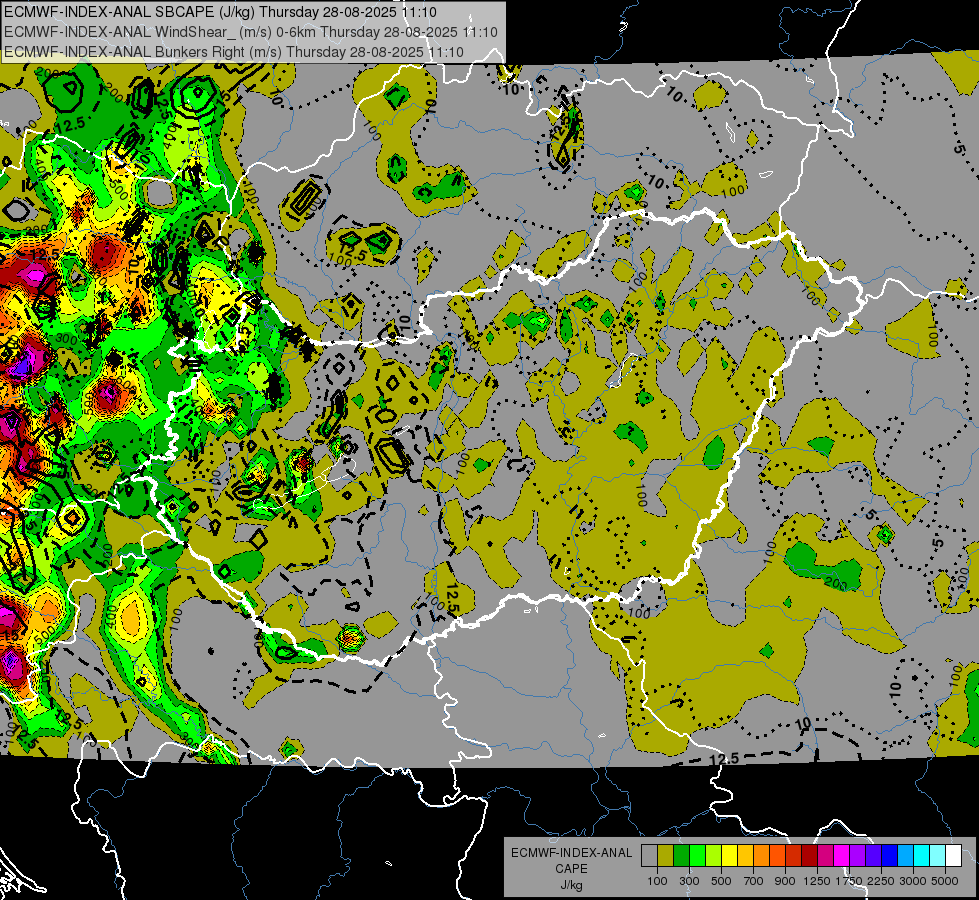Image resolution: width=979 pixels, height=900 pixels.
Task: Select the dark green legend swatch
Action: pos(681,855)
